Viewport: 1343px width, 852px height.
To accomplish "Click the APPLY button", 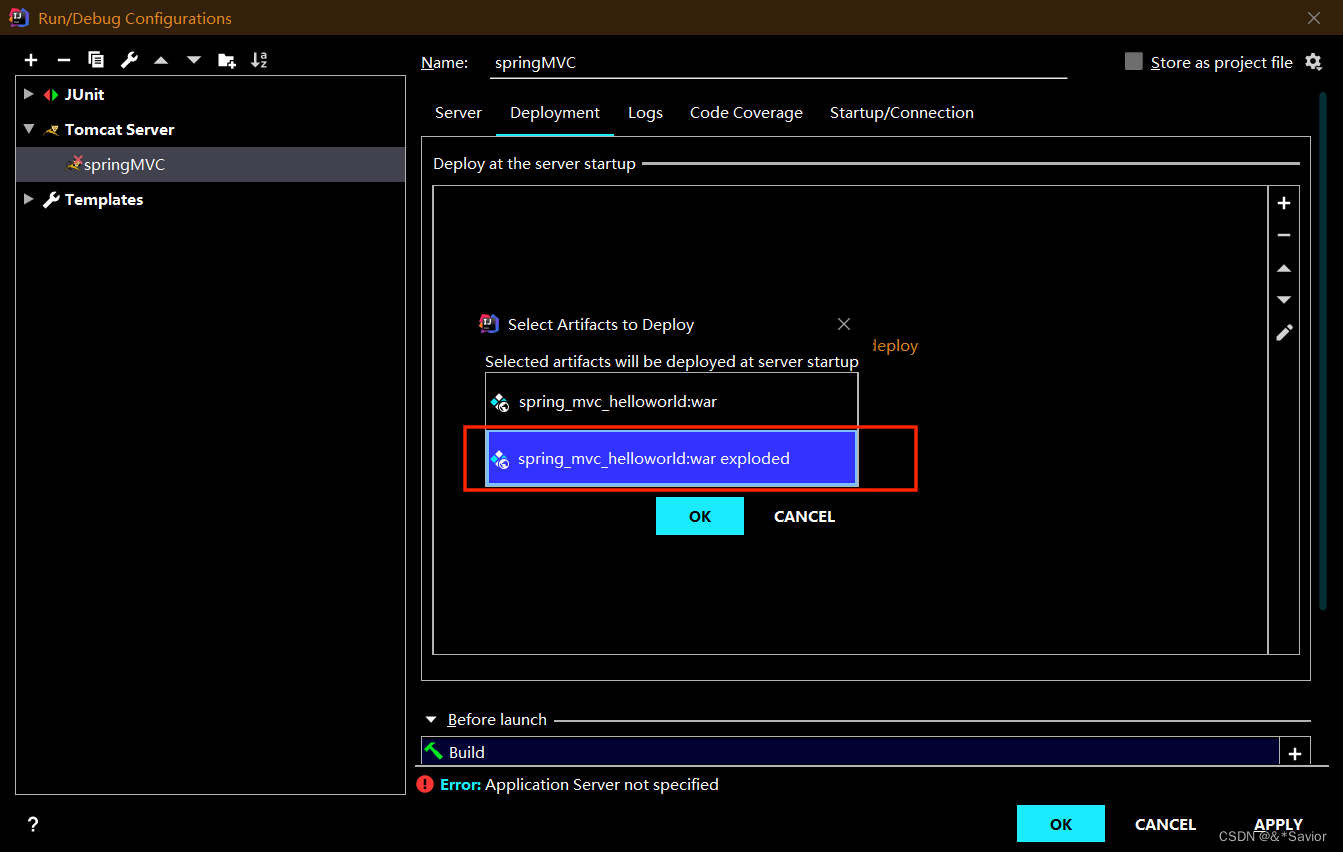I will point(1278,824).
